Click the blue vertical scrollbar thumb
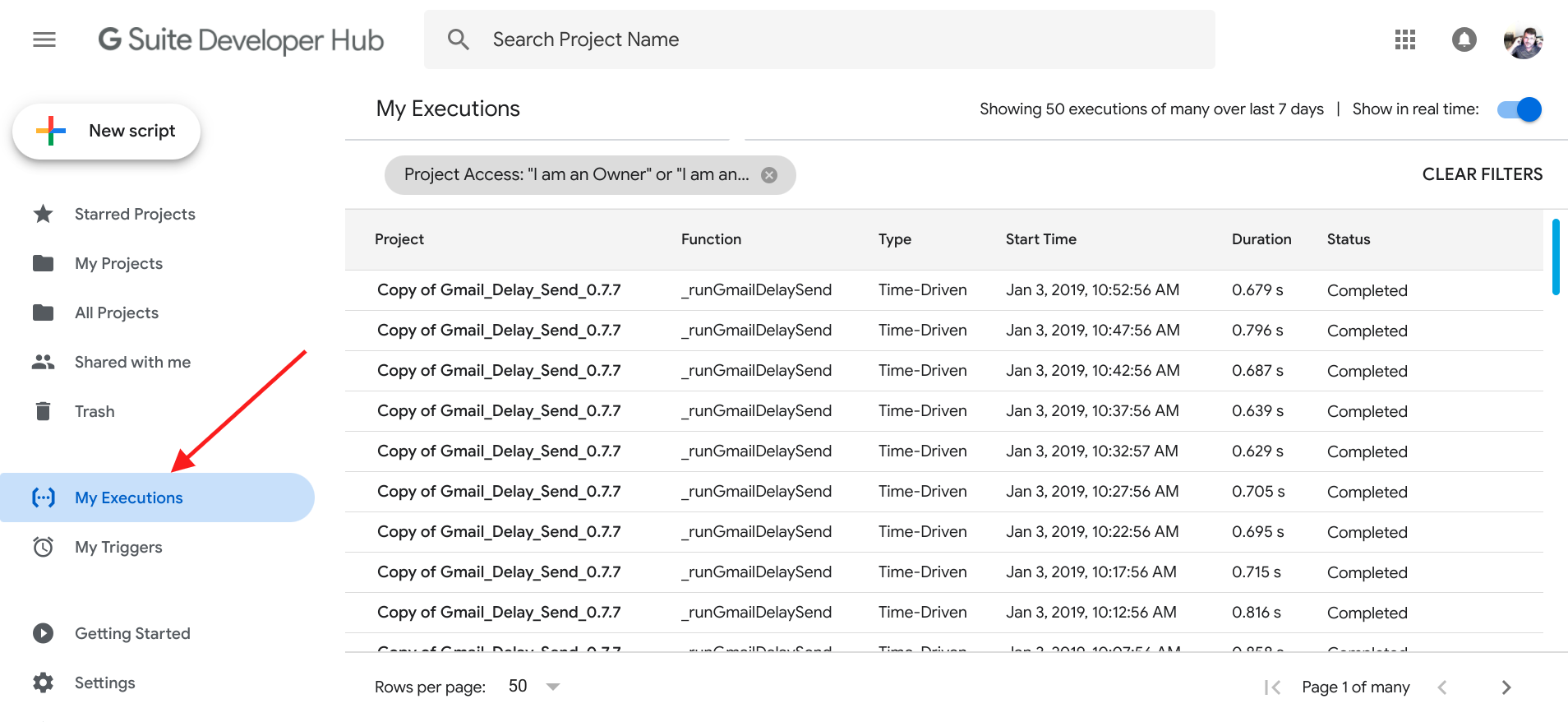The image size is (1568, 722). click(1555, 257)
